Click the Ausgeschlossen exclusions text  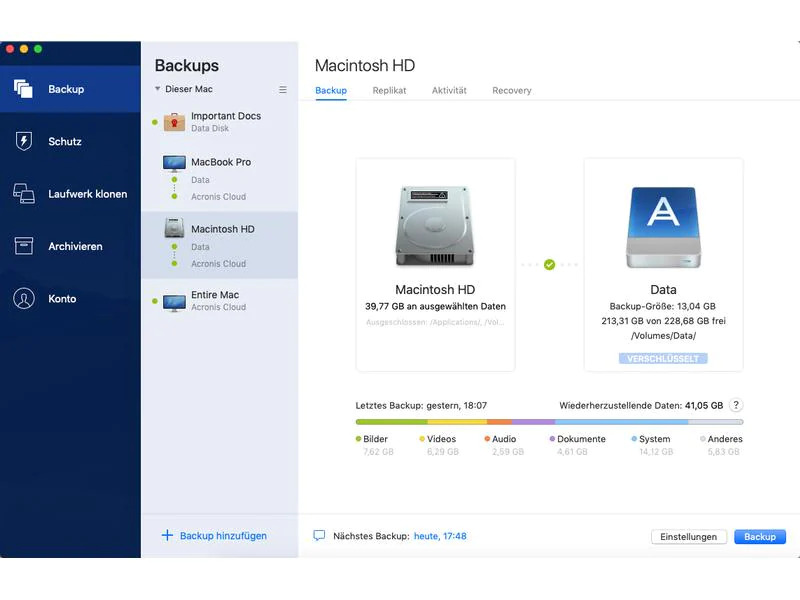coord(435,322)
